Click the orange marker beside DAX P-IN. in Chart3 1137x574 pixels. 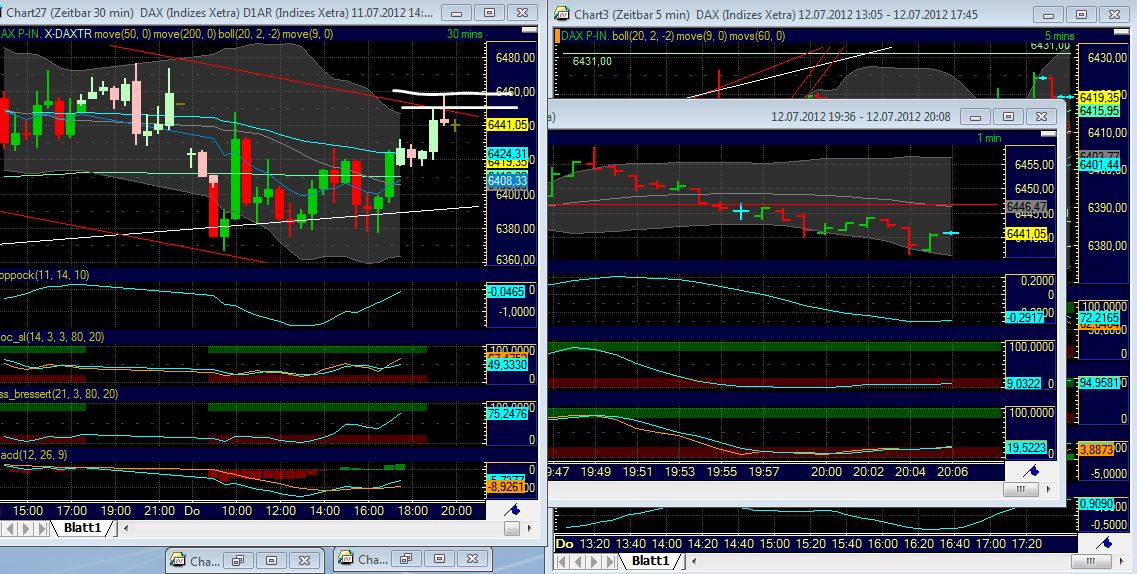coord(557,36)
